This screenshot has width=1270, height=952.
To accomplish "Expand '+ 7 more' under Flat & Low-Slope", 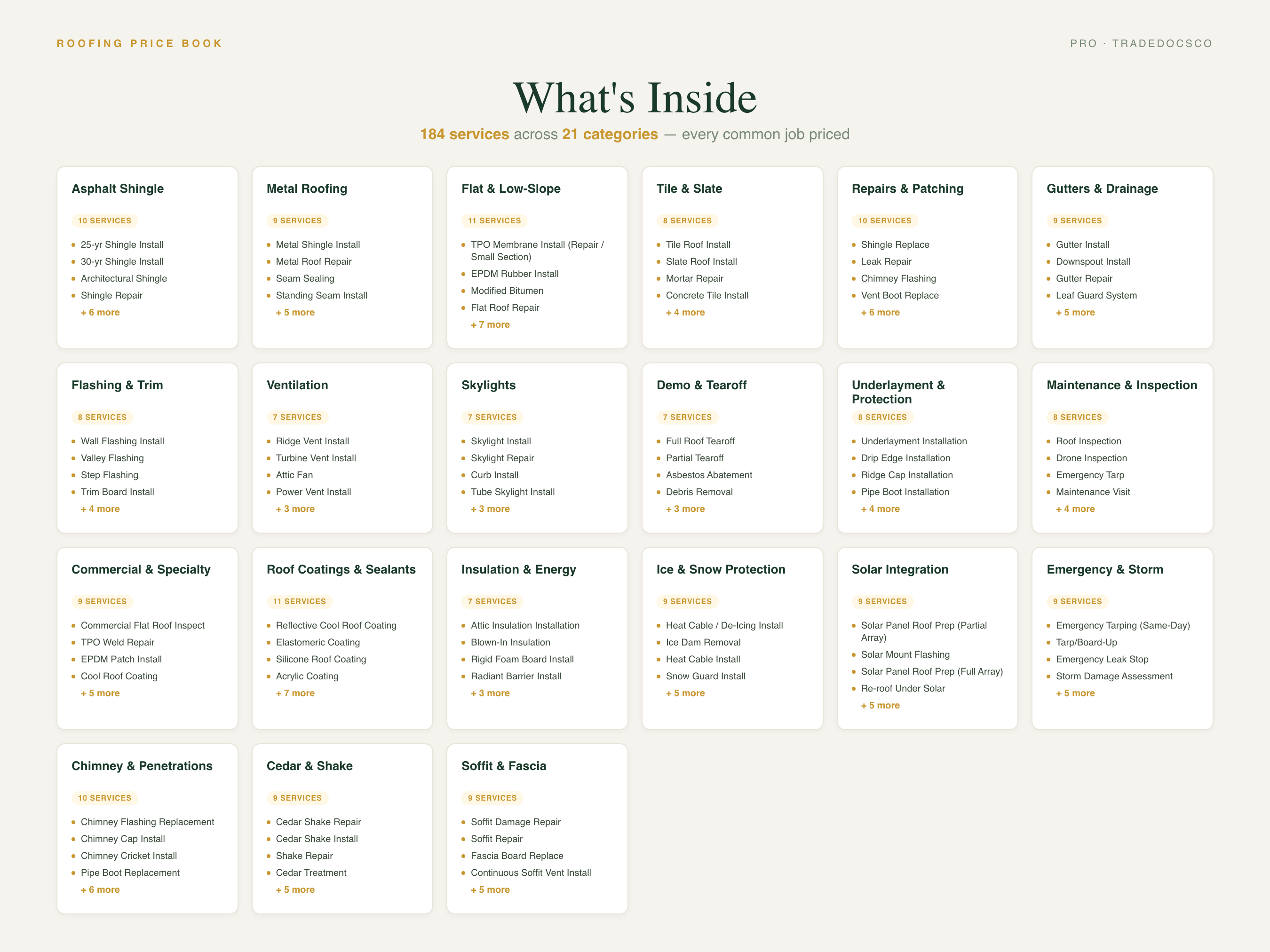I will [490, 324].
